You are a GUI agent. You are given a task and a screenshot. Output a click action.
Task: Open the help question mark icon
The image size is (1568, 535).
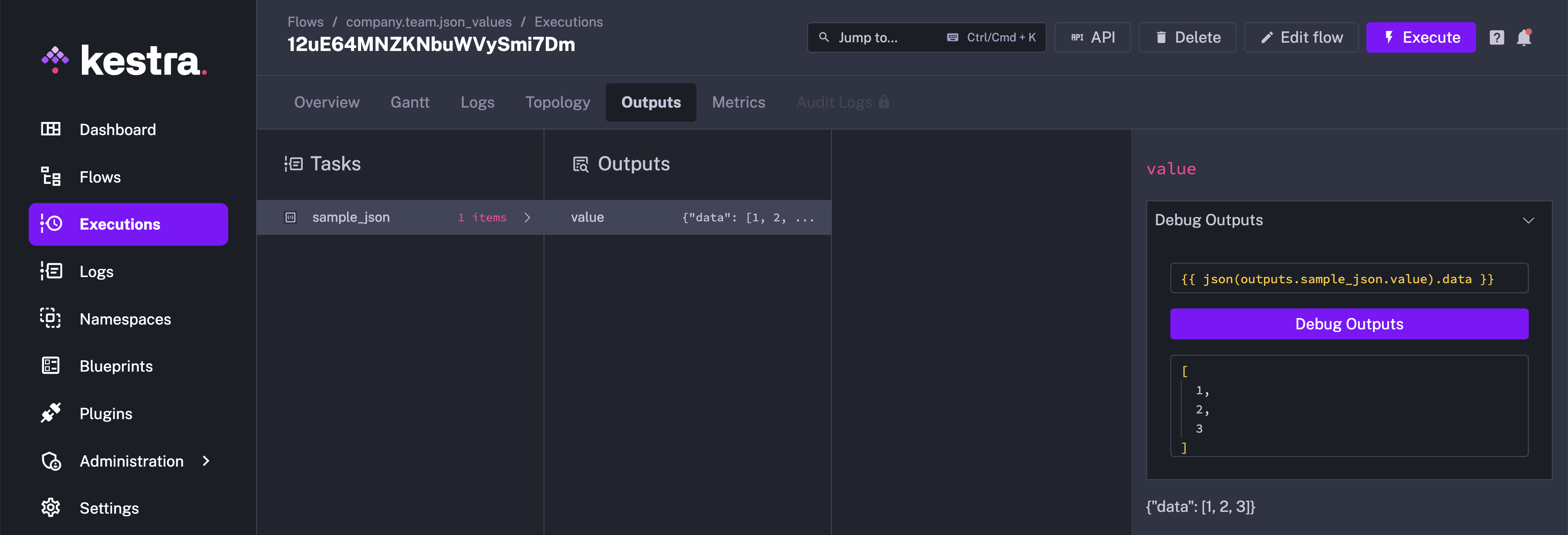tap(1497, 37)
